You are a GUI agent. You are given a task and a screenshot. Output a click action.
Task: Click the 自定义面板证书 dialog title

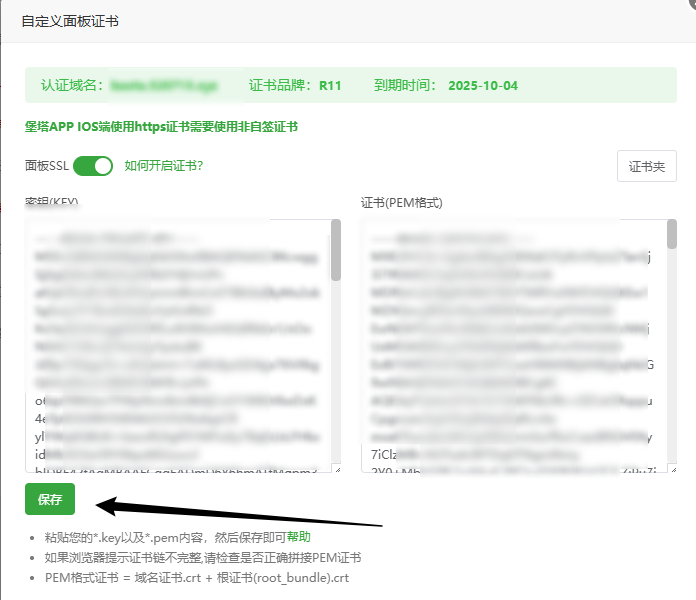(x=69, y=20)
